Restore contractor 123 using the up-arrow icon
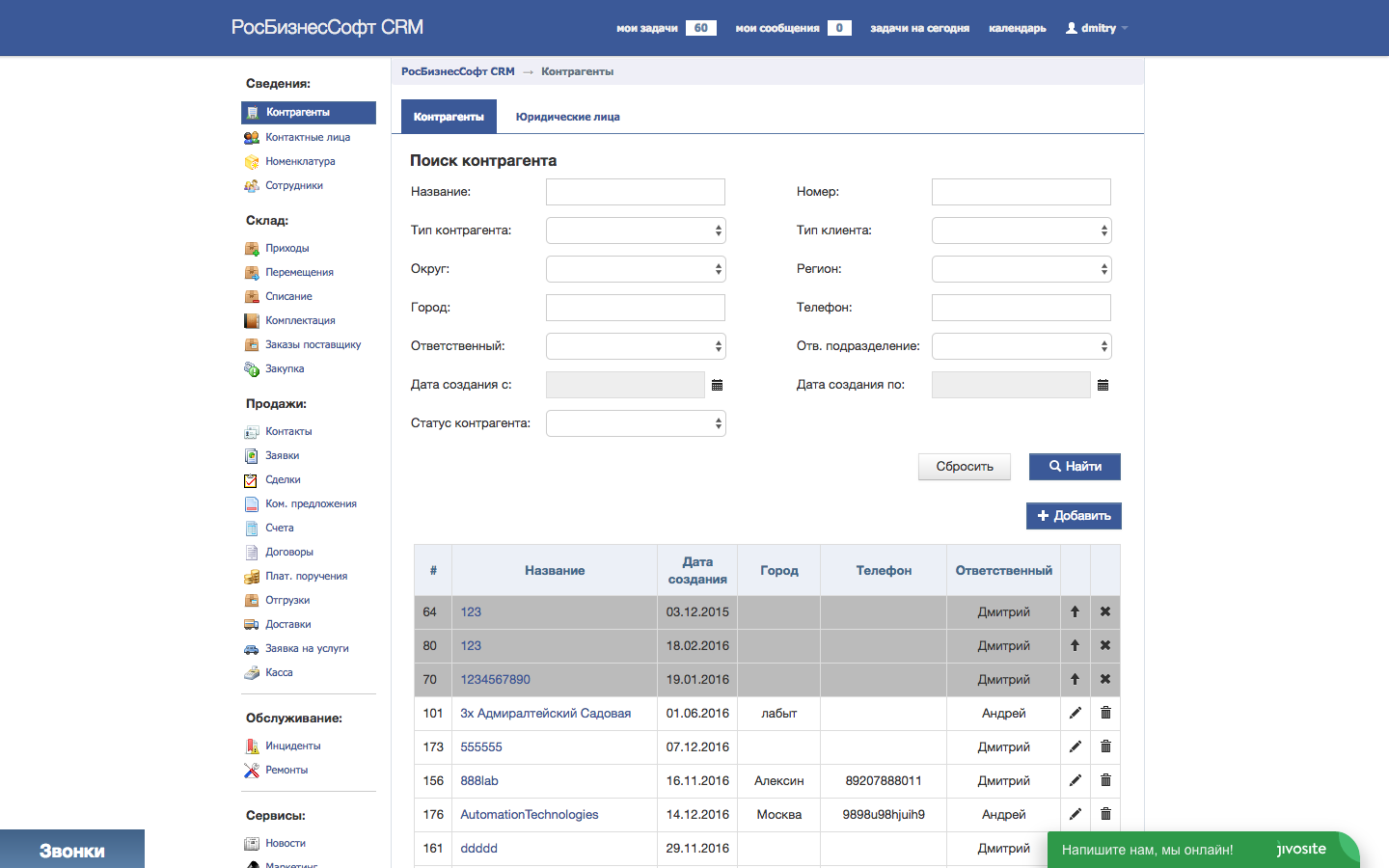The height and width of the screenshot is (868, 1389). pyautogui.click(x=1074, y=611)
